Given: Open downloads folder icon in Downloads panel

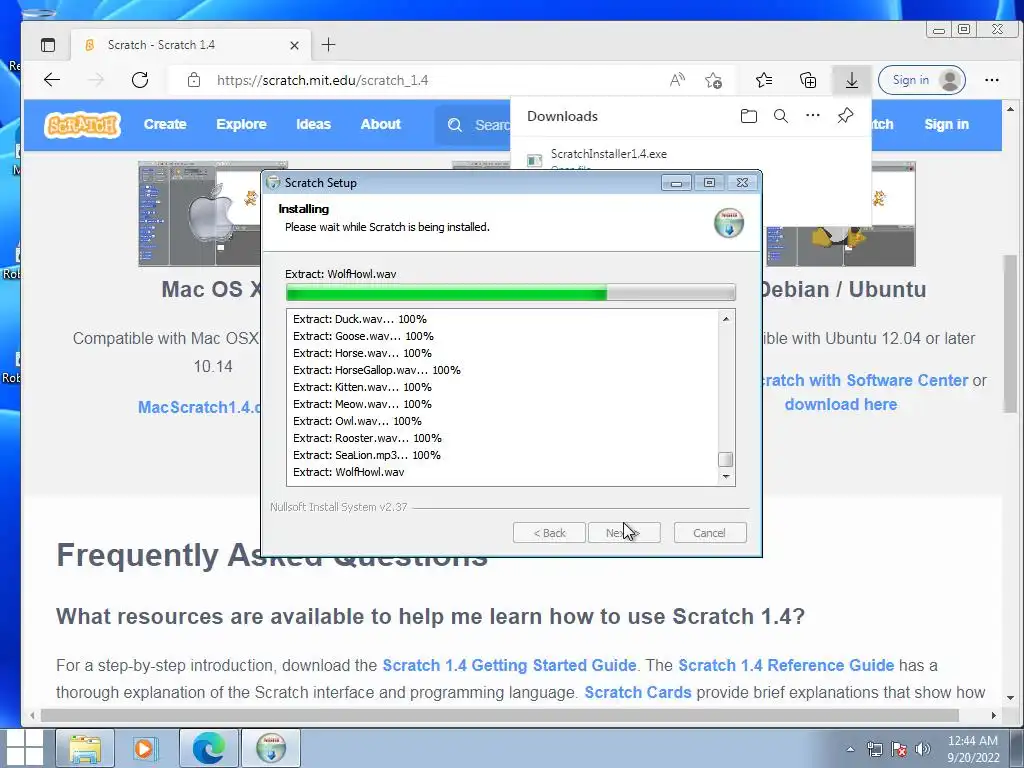Looking at the screenshot, I should [x=749, y=116].
